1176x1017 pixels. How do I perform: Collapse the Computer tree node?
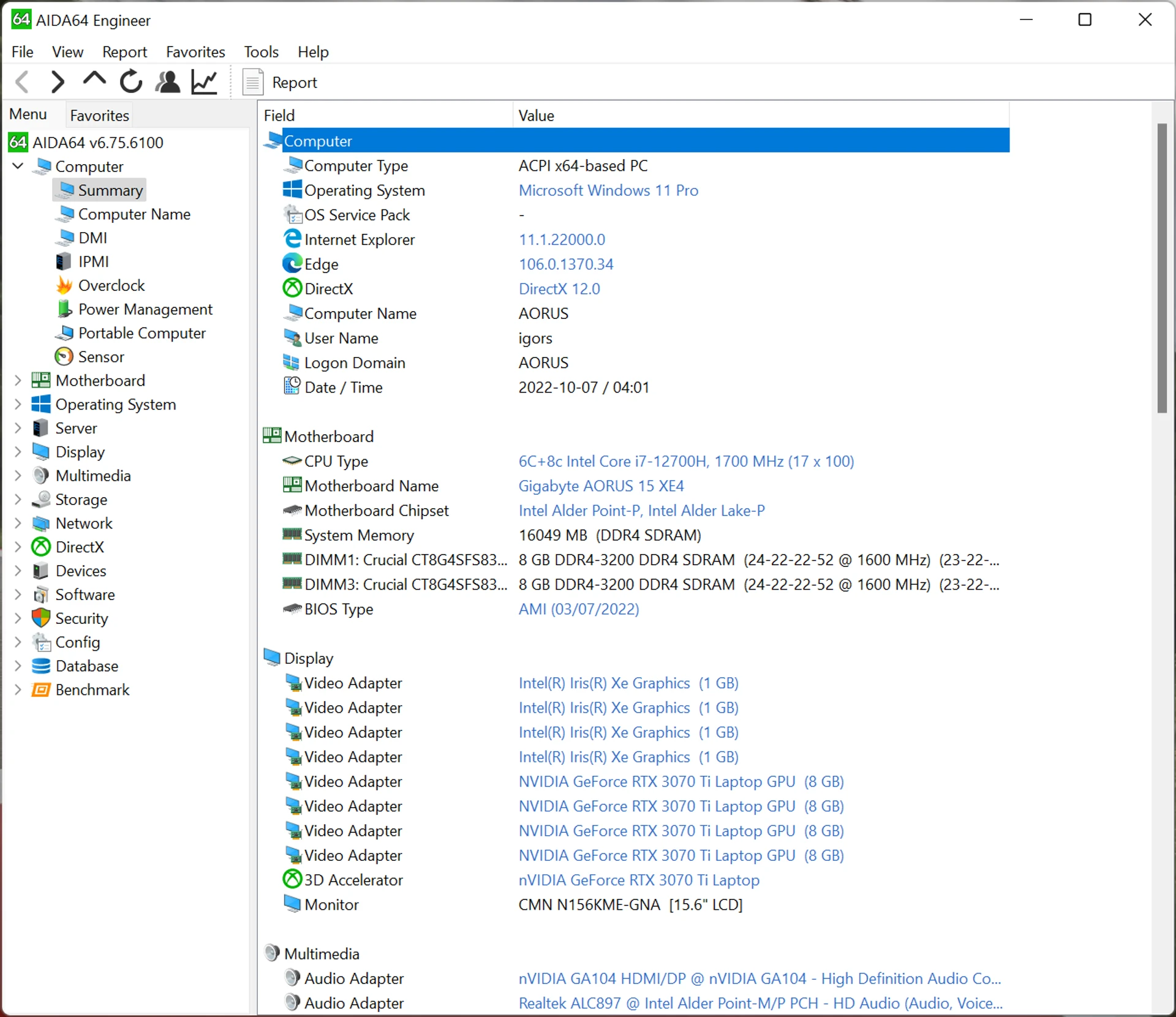18,166
